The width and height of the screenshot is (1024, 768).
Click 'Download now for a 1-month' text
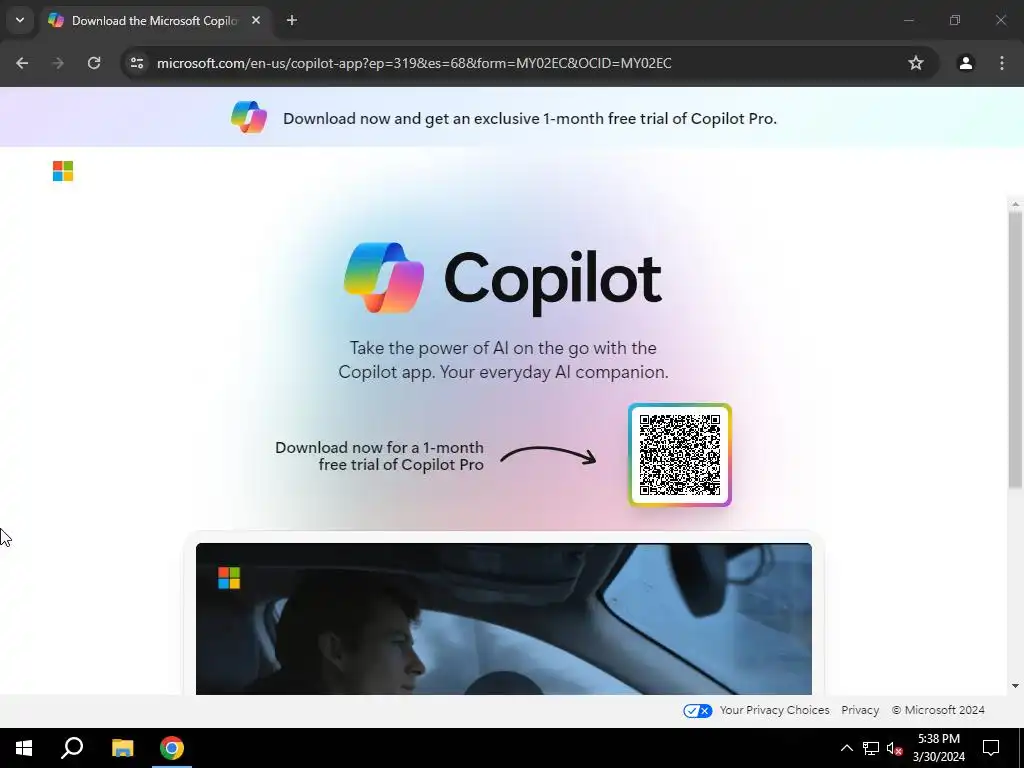point(379,447)
